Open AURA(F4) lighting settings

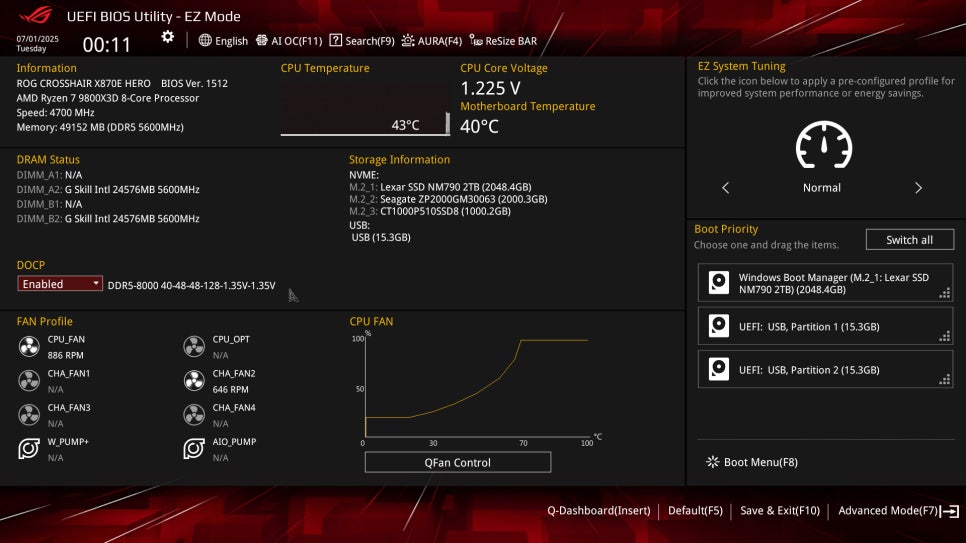(x=431, y=41)
